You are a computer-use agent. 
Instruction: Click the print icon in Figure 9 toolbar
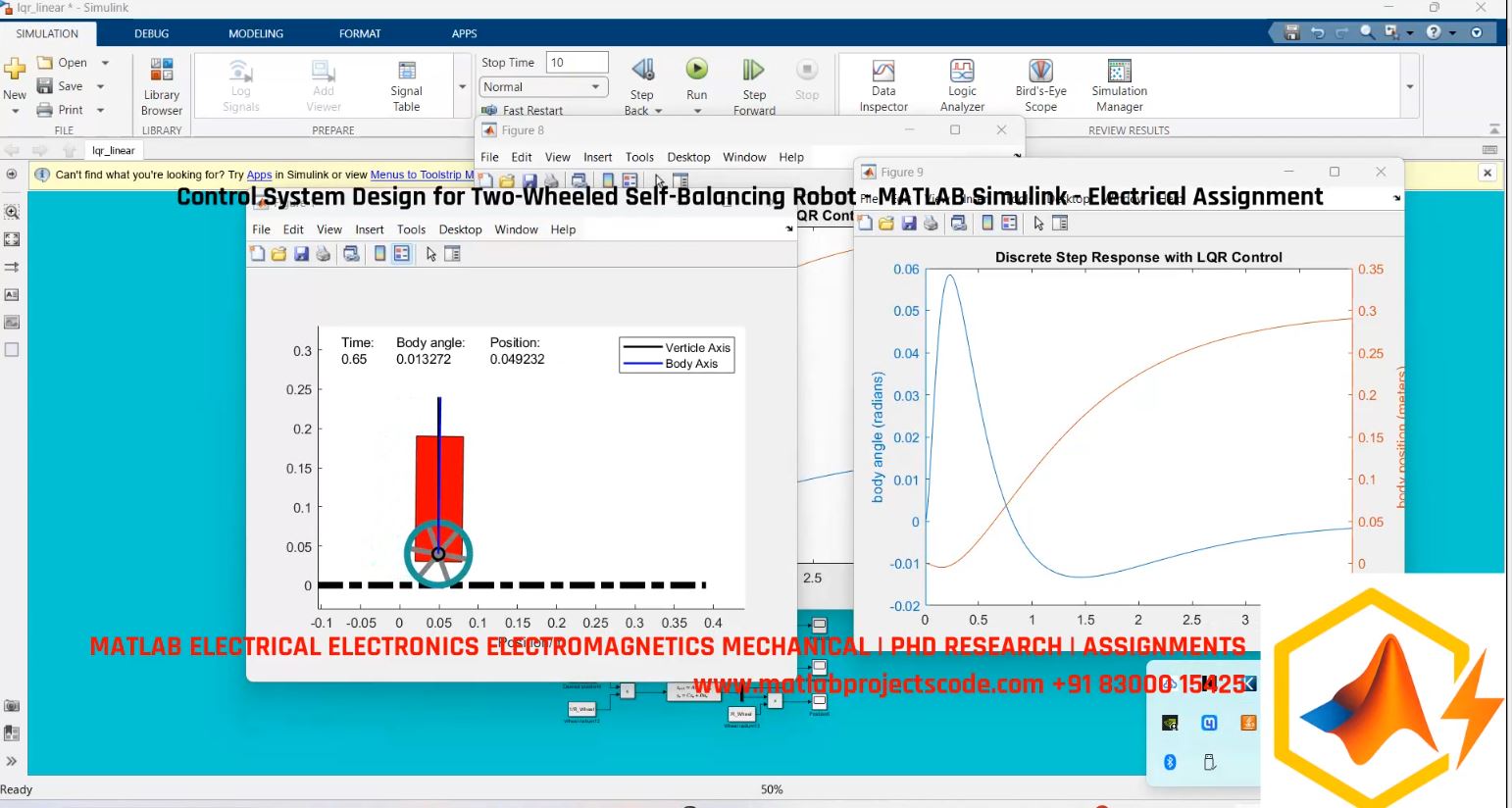[930, 223]
